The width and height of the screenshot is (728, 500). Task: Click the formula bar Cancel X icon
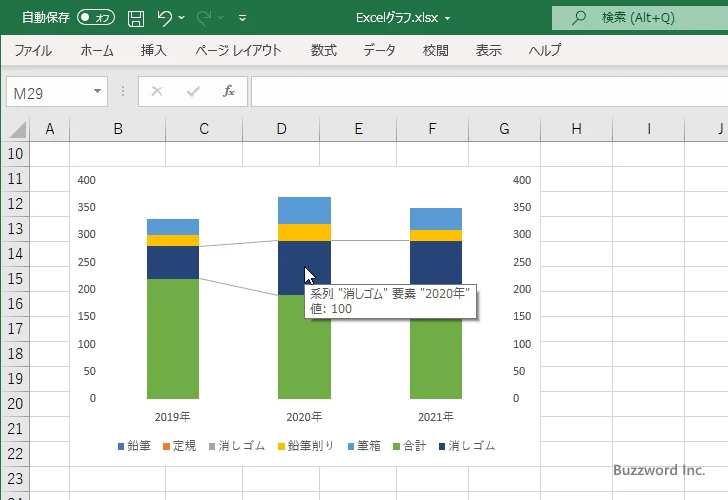(x=157, y=91)
